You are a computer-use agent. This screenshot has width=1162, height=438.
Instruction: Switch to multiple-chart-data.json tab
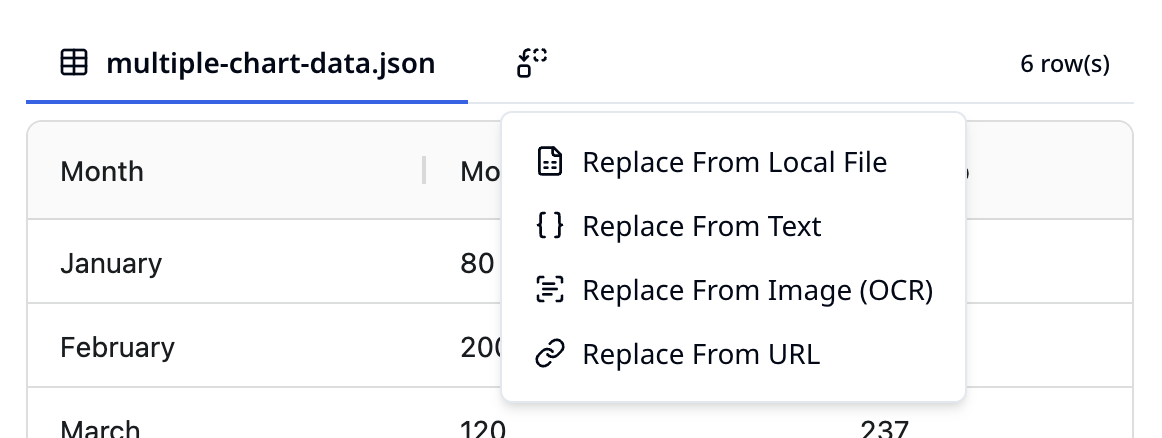247,64
